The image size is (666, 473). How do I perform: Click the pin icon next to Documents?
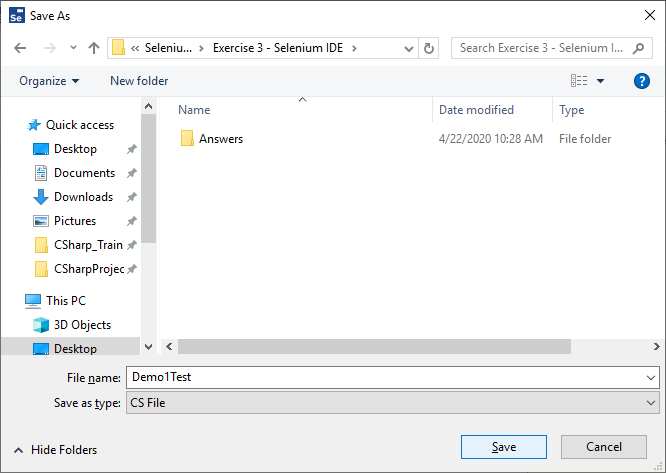pyautogui.click(x=132, y=173)
